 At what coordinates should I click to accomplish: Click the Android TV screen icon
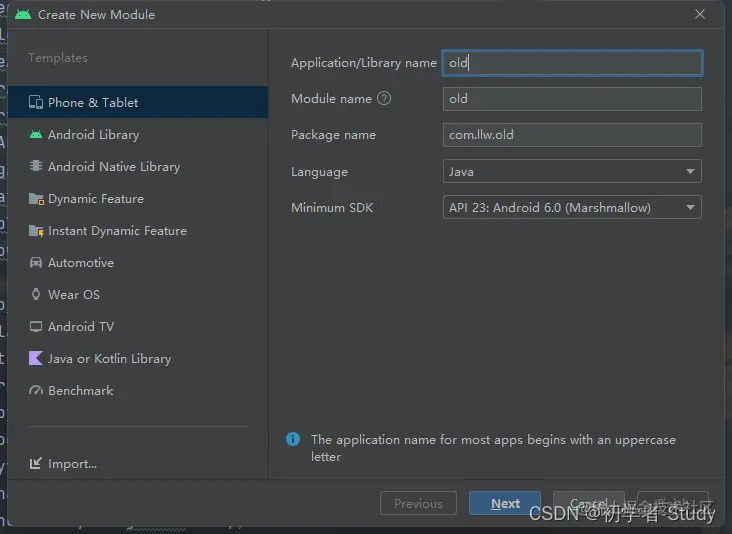tap(36, 326)
